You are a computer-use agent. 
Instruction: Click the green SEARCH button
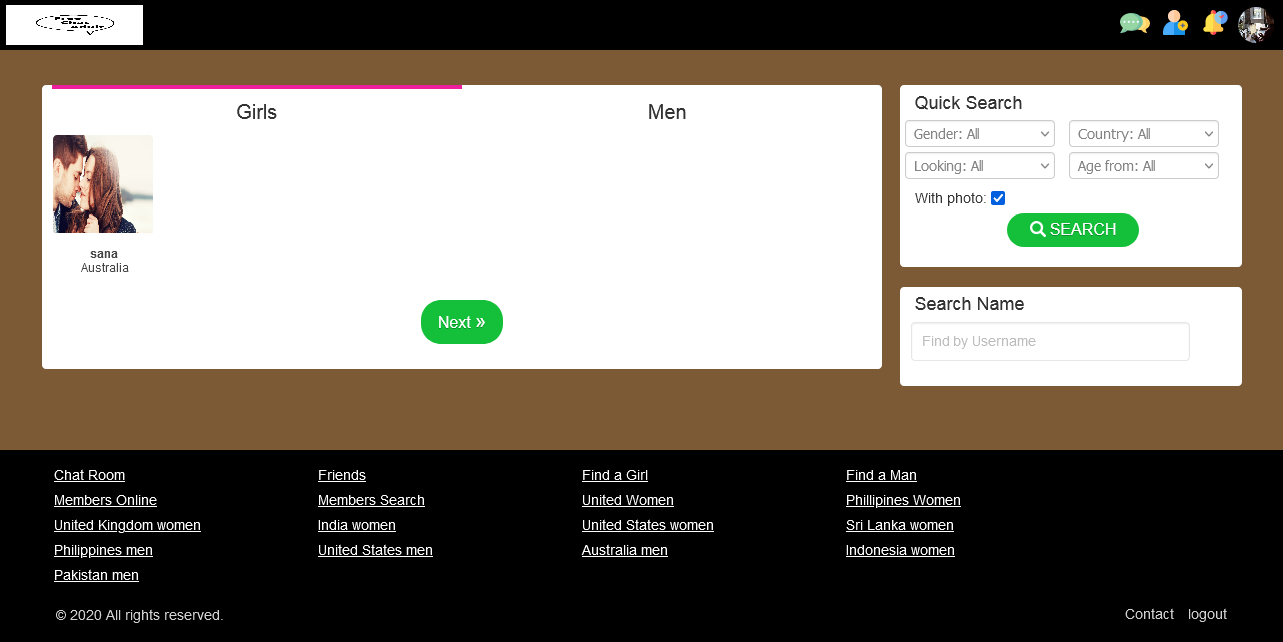pyautogui.click(x=1073, y=230)
